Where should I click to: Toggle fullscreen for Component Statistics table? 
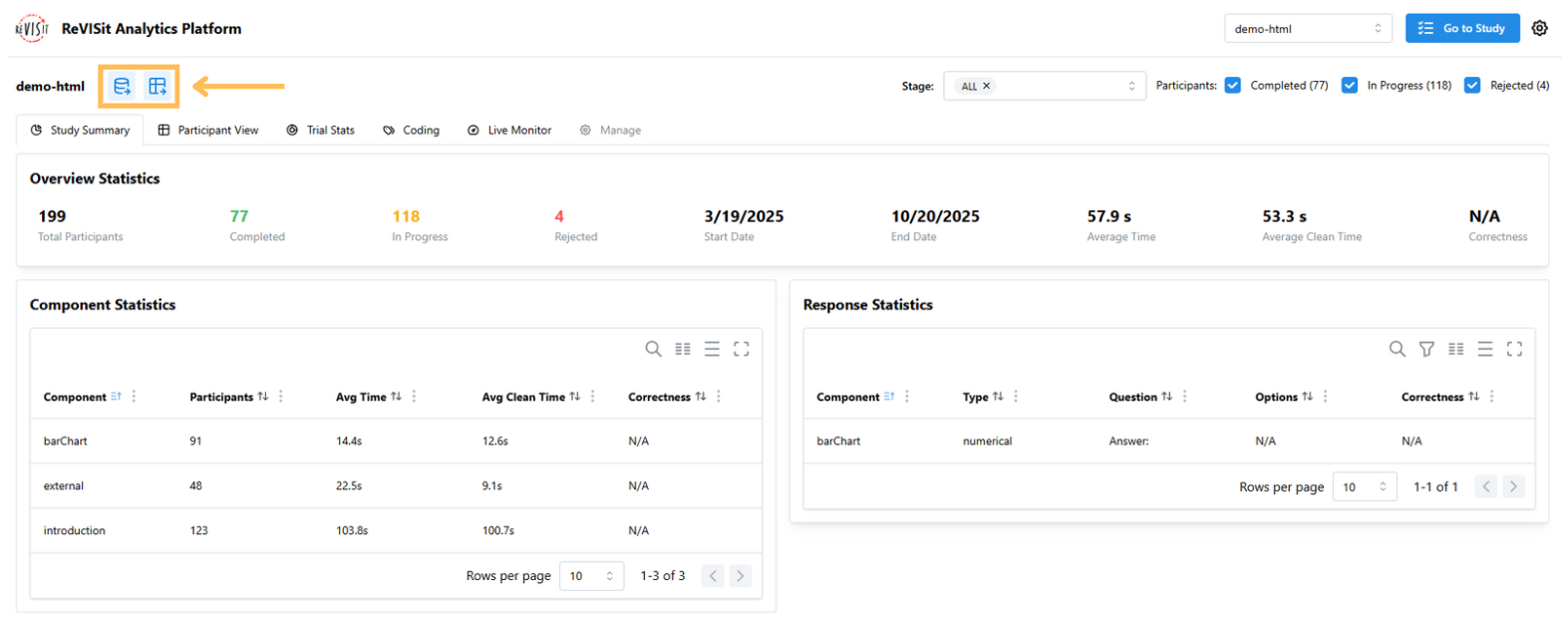click(x=741, y=349)
